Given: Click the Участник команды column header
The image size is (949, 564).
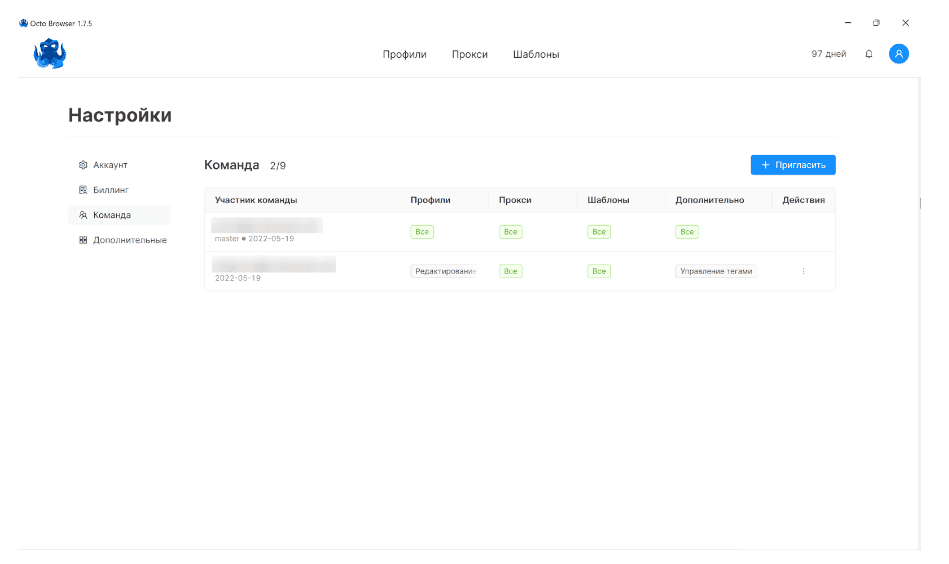Looking at the screenshot, I should (256, 200).
